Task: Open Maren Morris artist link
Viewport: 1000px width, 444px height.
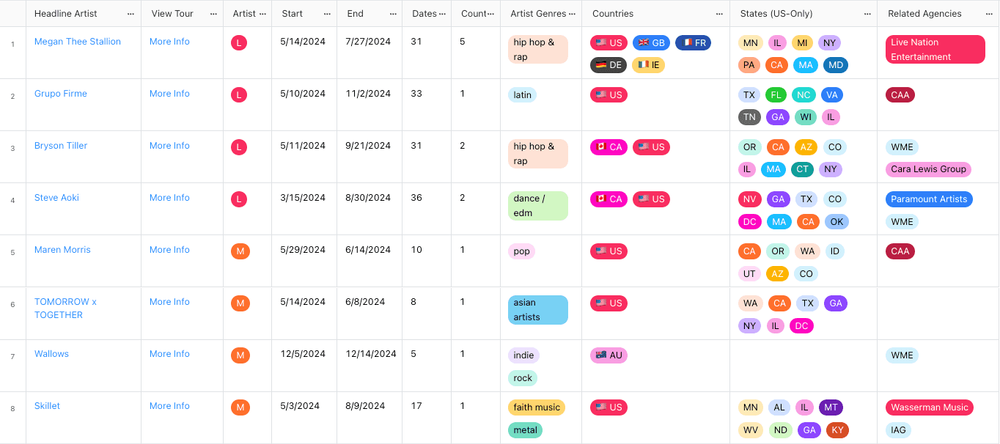Action: [62, 249]
